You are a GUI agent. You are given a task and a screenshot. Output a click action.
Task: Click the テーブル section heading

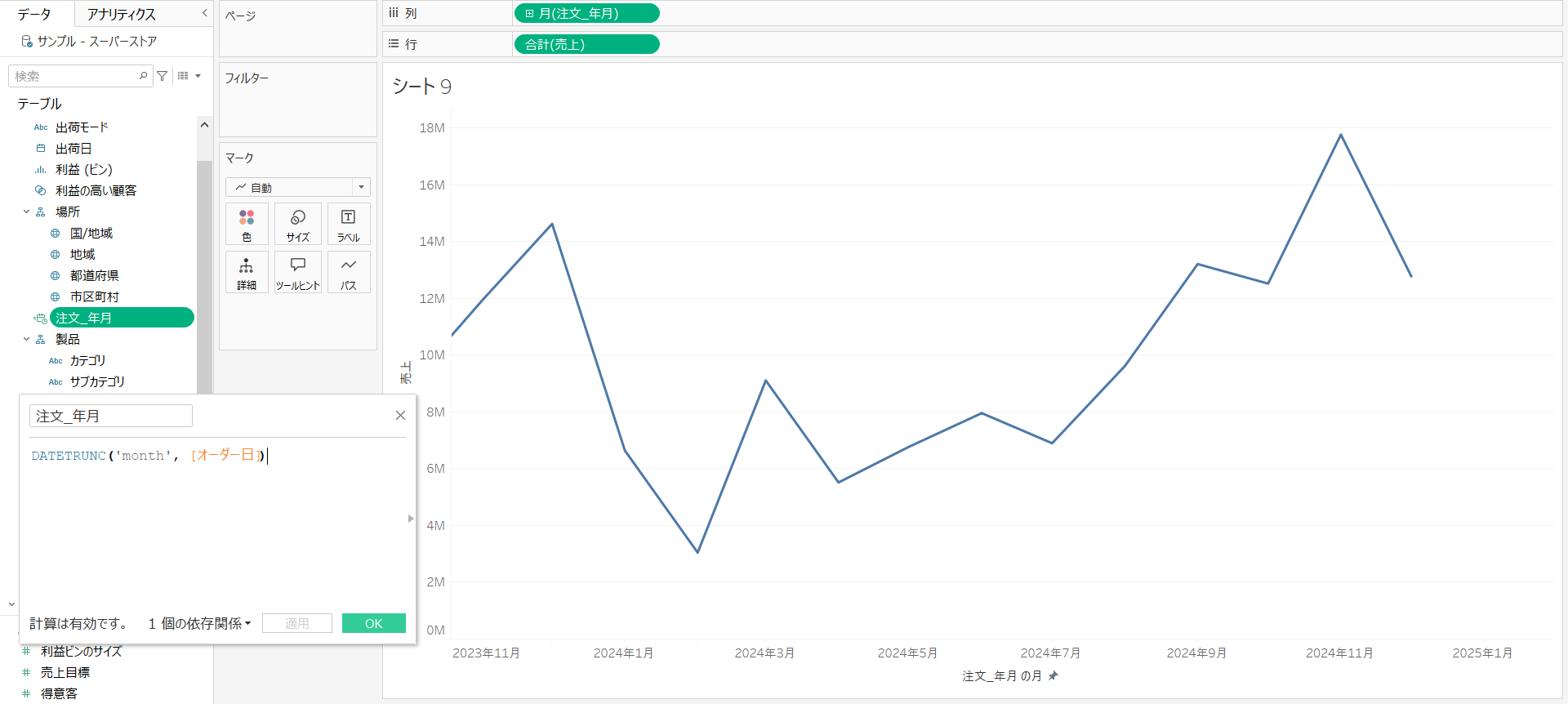39,104
